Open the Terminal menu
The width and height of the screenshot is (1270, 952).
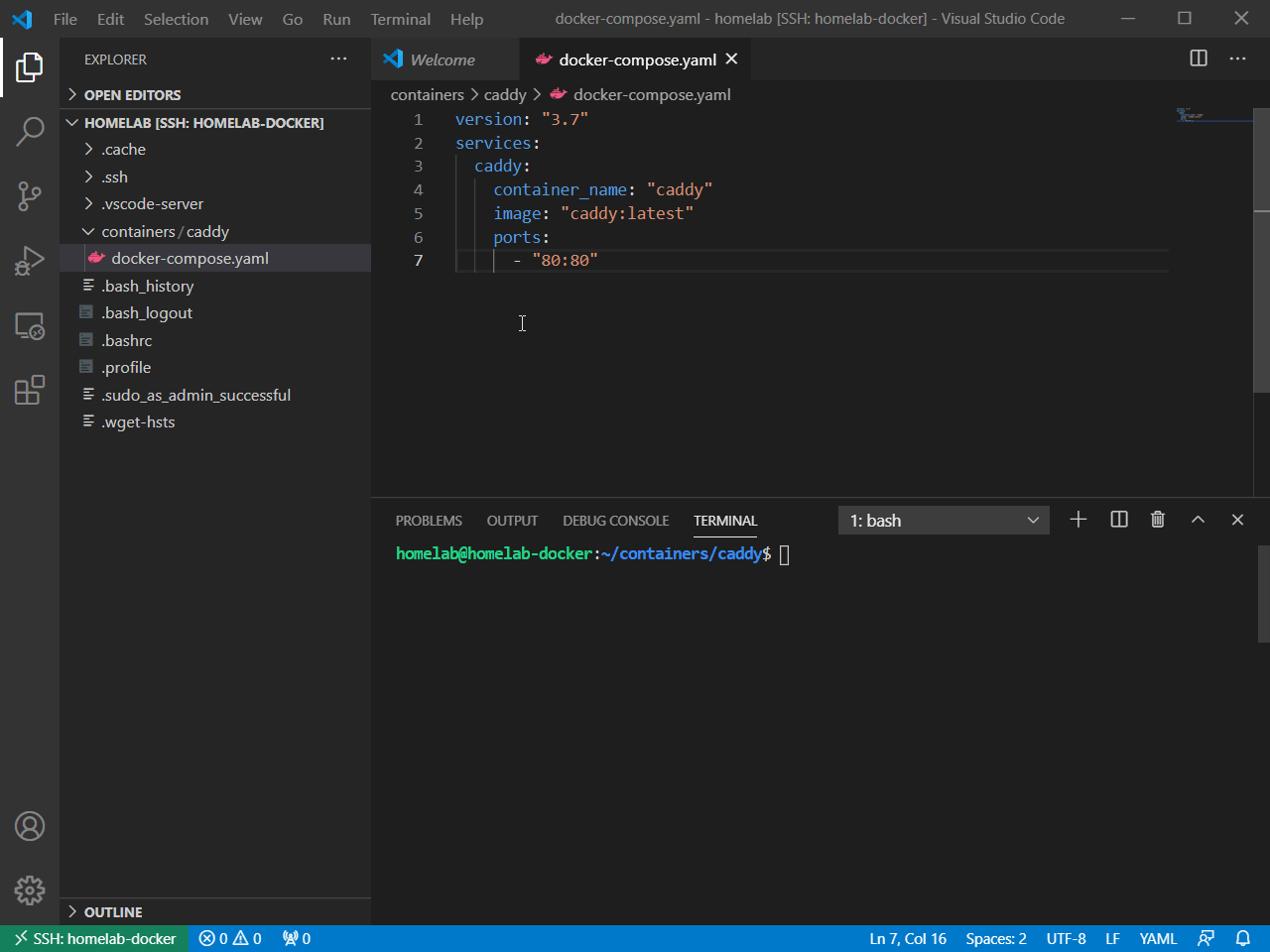tap(400, 19)
